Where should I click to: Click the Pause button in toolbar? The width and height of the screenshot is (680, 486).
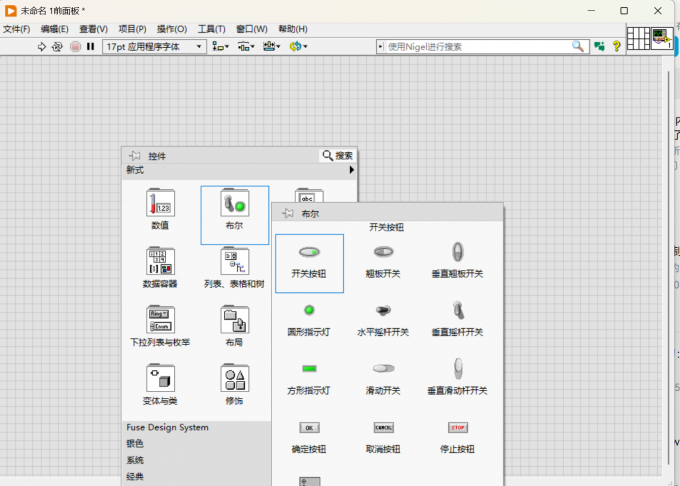tap(90, 46)
